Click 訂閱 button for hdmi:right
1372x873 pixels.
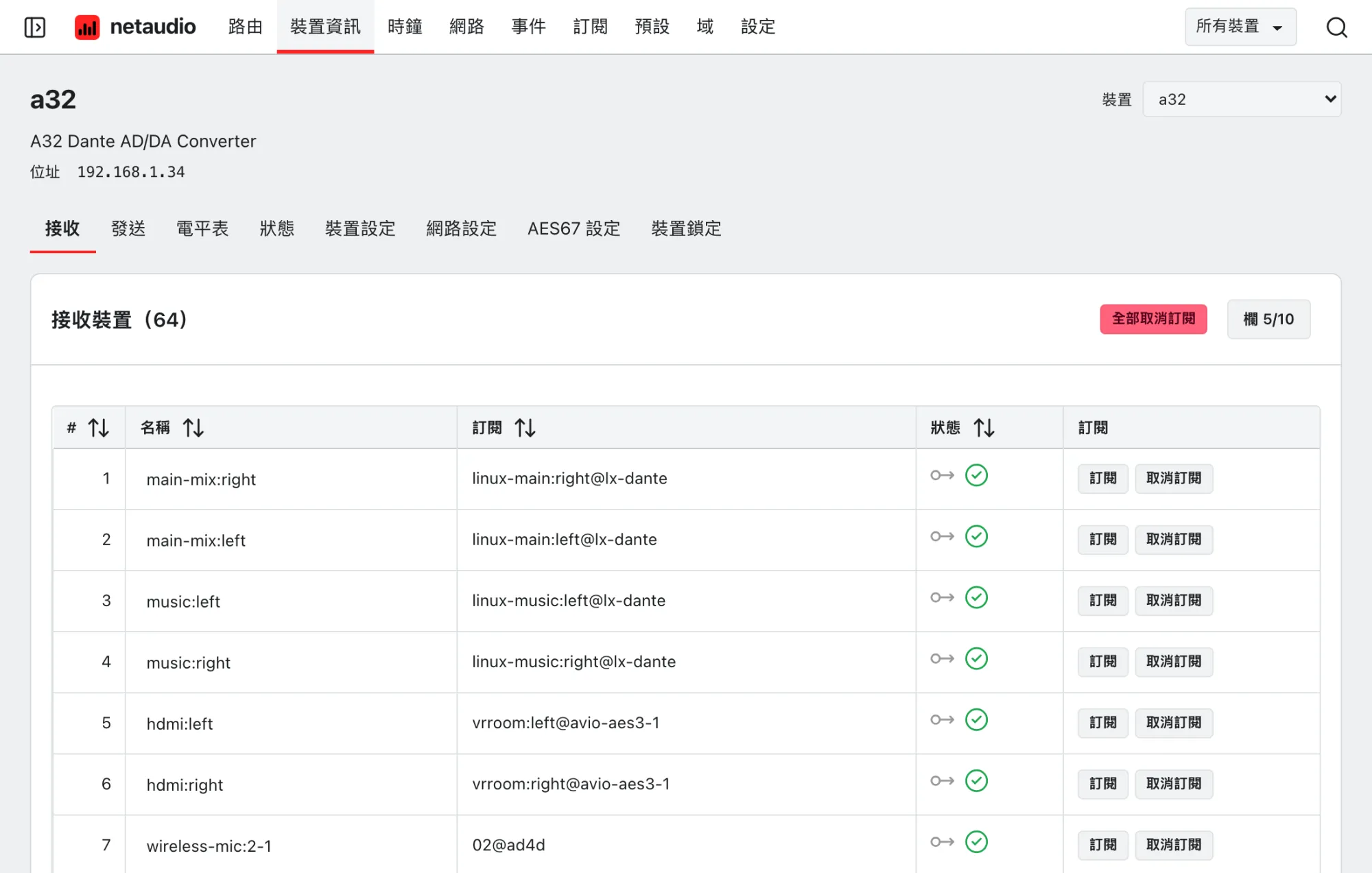1102,783
